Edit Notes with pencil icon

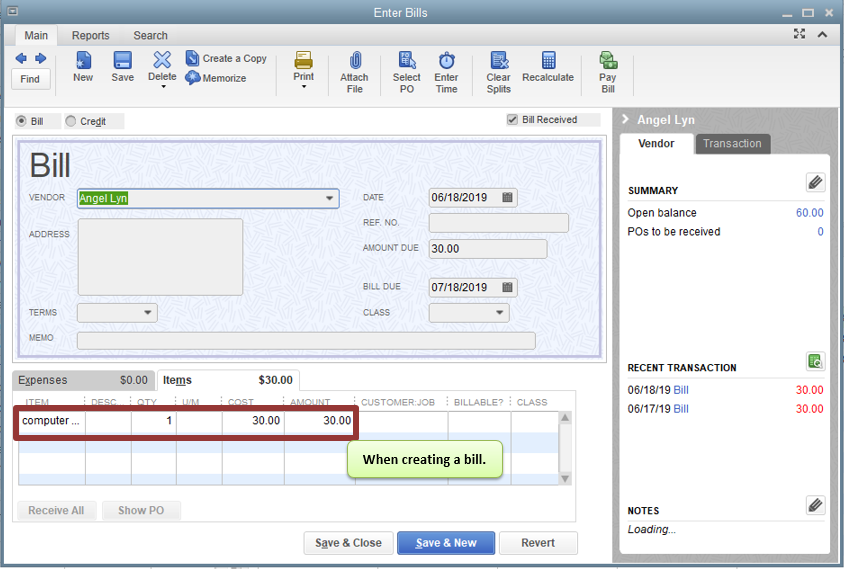tap(815, 505)
